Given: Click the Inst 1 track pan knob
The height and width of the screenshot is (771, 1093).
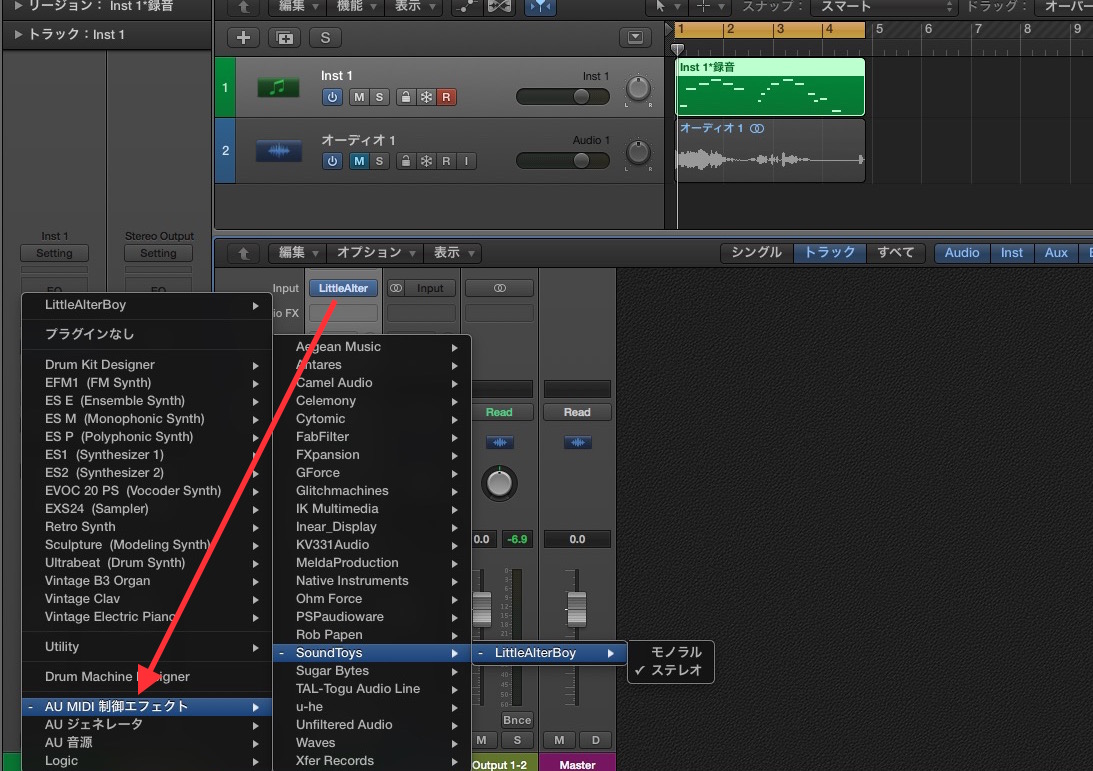Looking at the screenshot, I should (x=638, y=89).
